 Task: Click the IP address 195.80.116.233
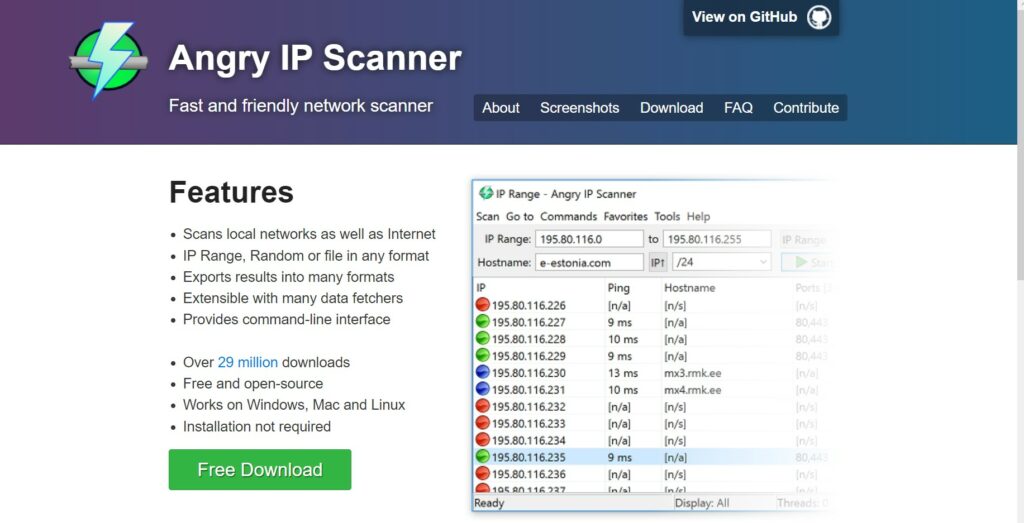(x=529, y=424)
